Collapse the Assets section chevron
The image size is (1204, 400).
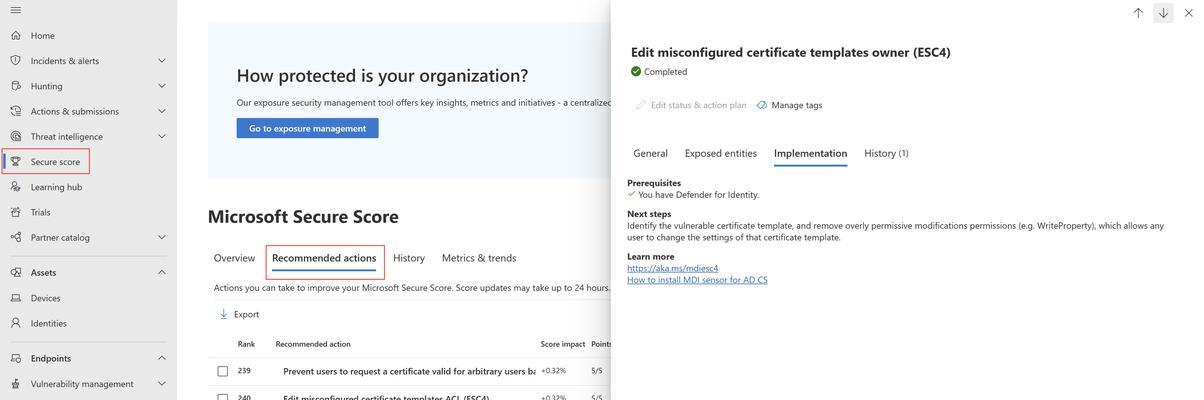[162, 272]
